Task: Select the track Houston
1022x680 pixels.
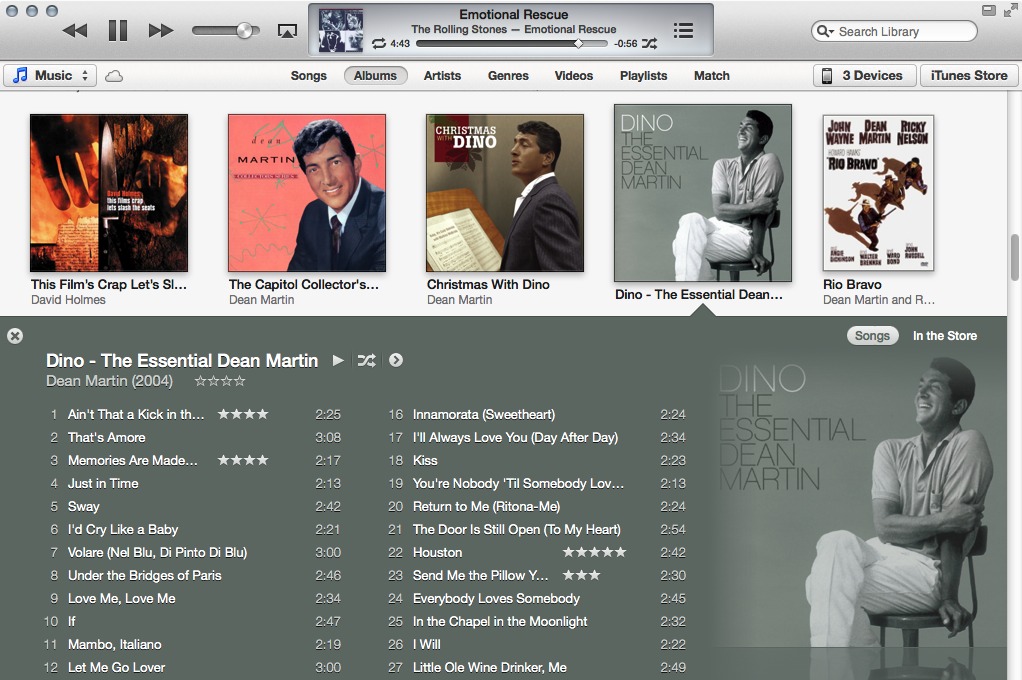Action: pyautogui.click(x=437, y=552)
